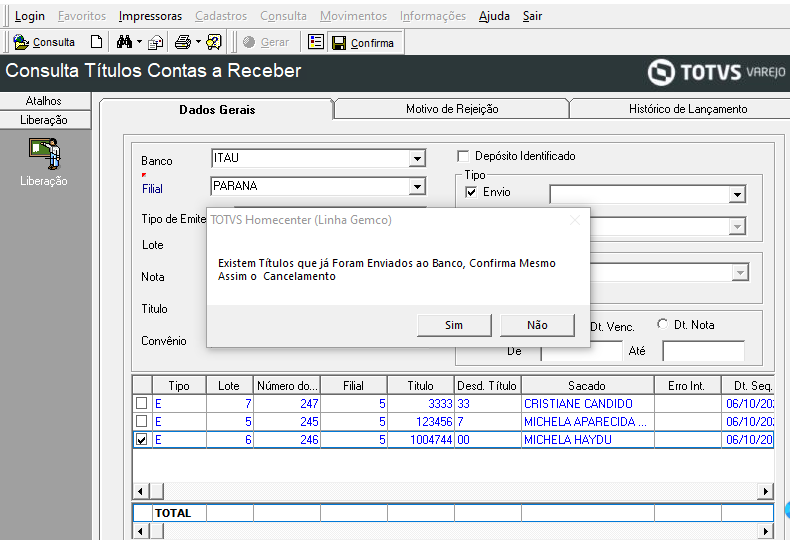790x540 pixels.
Task: Switch to the Motivo de Rejeição tab
Action: click(x=452, y=109)
